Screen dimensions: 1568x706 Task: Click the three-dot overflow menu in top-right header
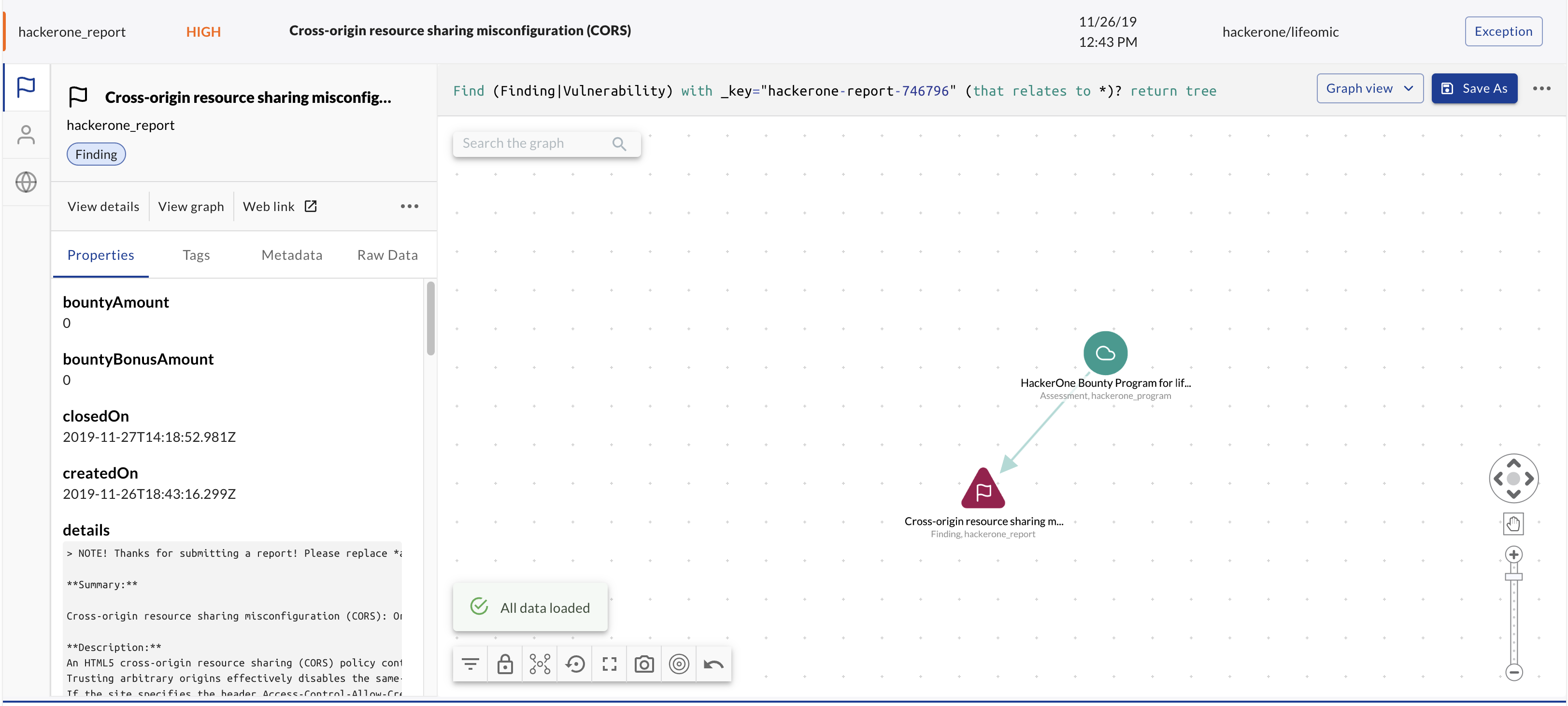pos(1543,89)
